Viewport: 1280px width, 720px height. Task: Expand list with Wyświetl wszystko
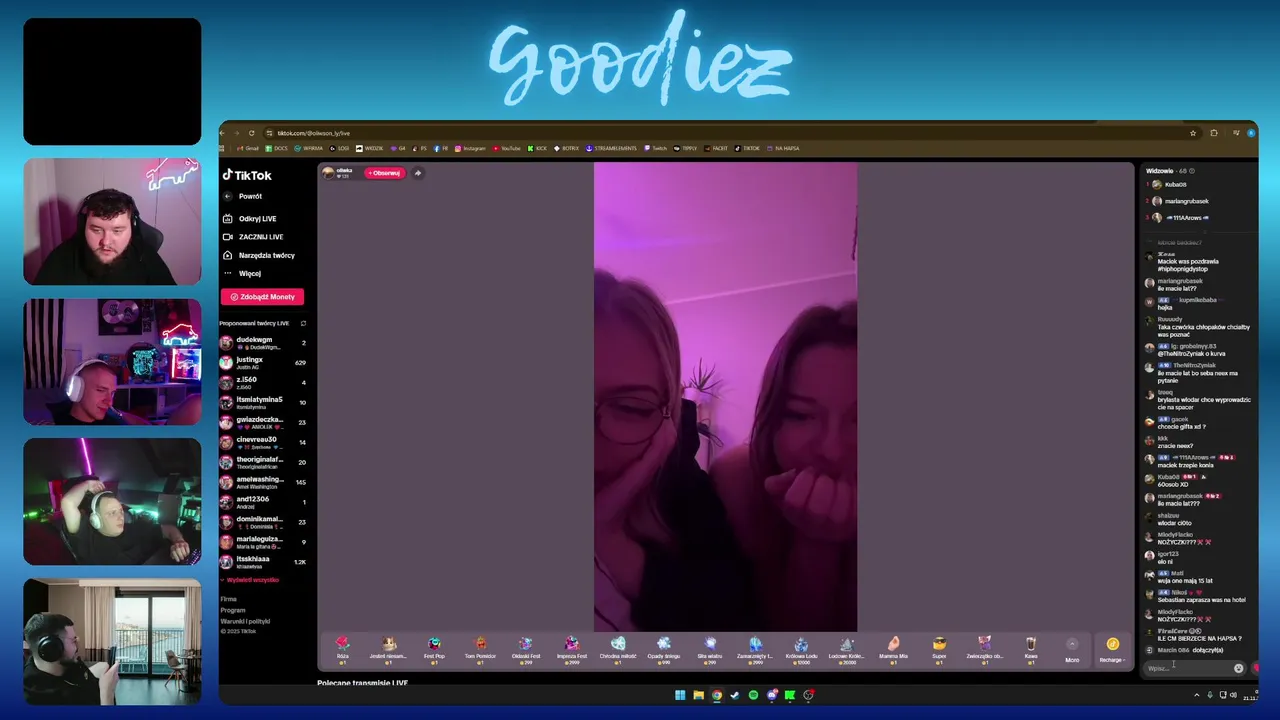251,580
